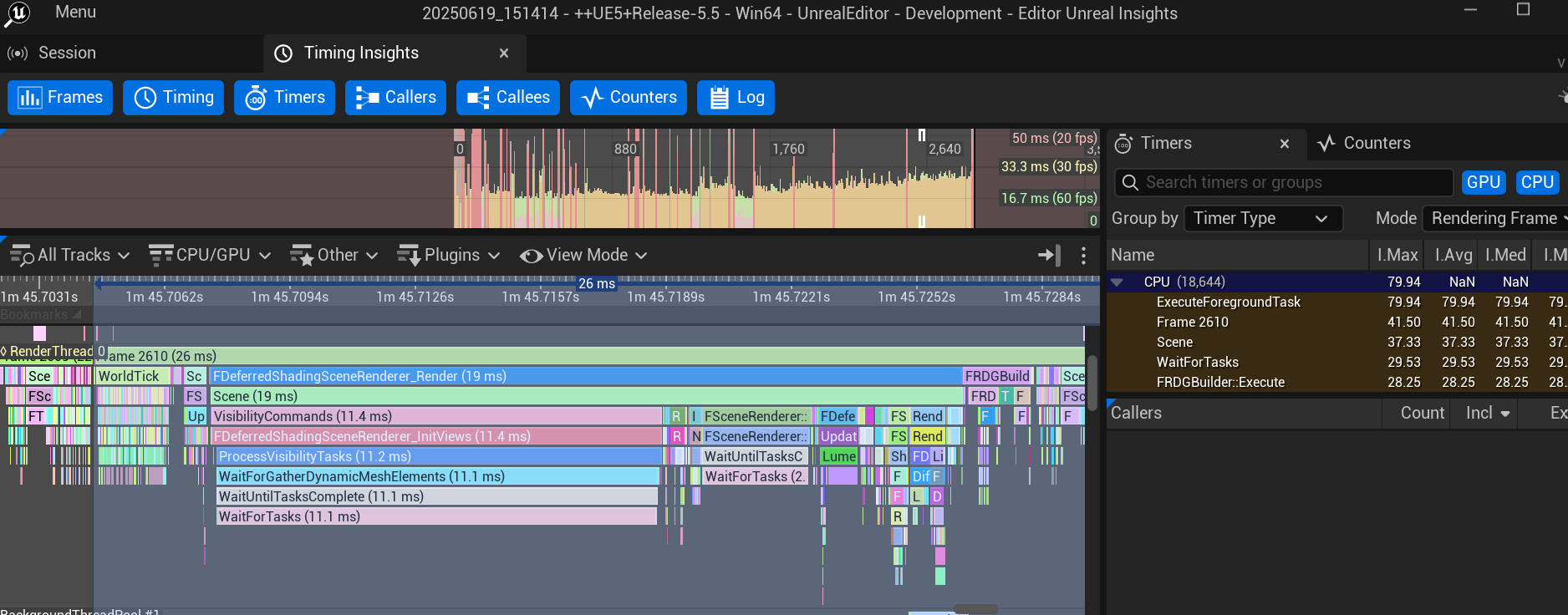Select the FRDGBuilder::Execute timer row

tap(1337, 383)
